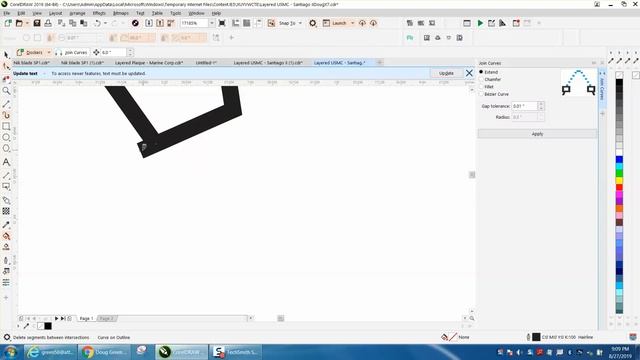Viewport: 640px width, 360px height.
Task: Select the Bézier Curve radio option
Action: (x=481, y=94)
